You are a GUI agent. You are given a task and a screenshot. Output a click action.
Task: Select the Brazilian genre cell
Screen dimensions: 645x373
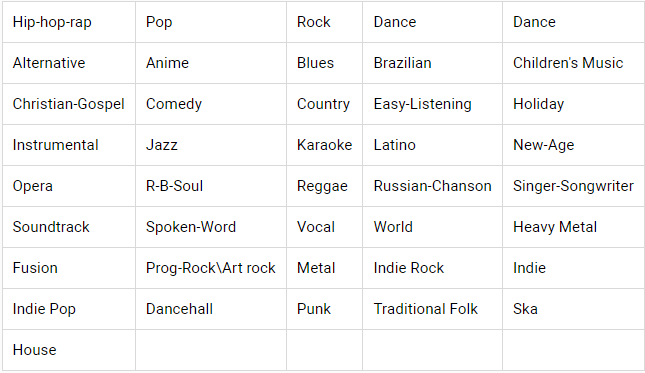[432, 63]
